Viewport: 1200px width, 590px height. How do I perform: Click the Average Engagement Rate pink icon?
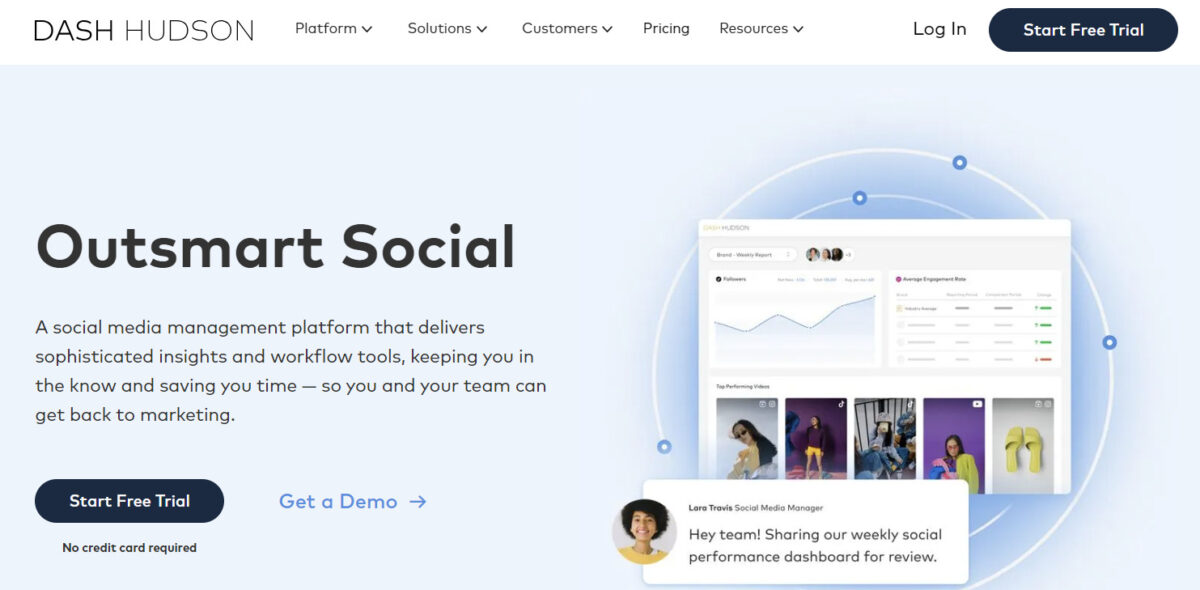point(898,279)
